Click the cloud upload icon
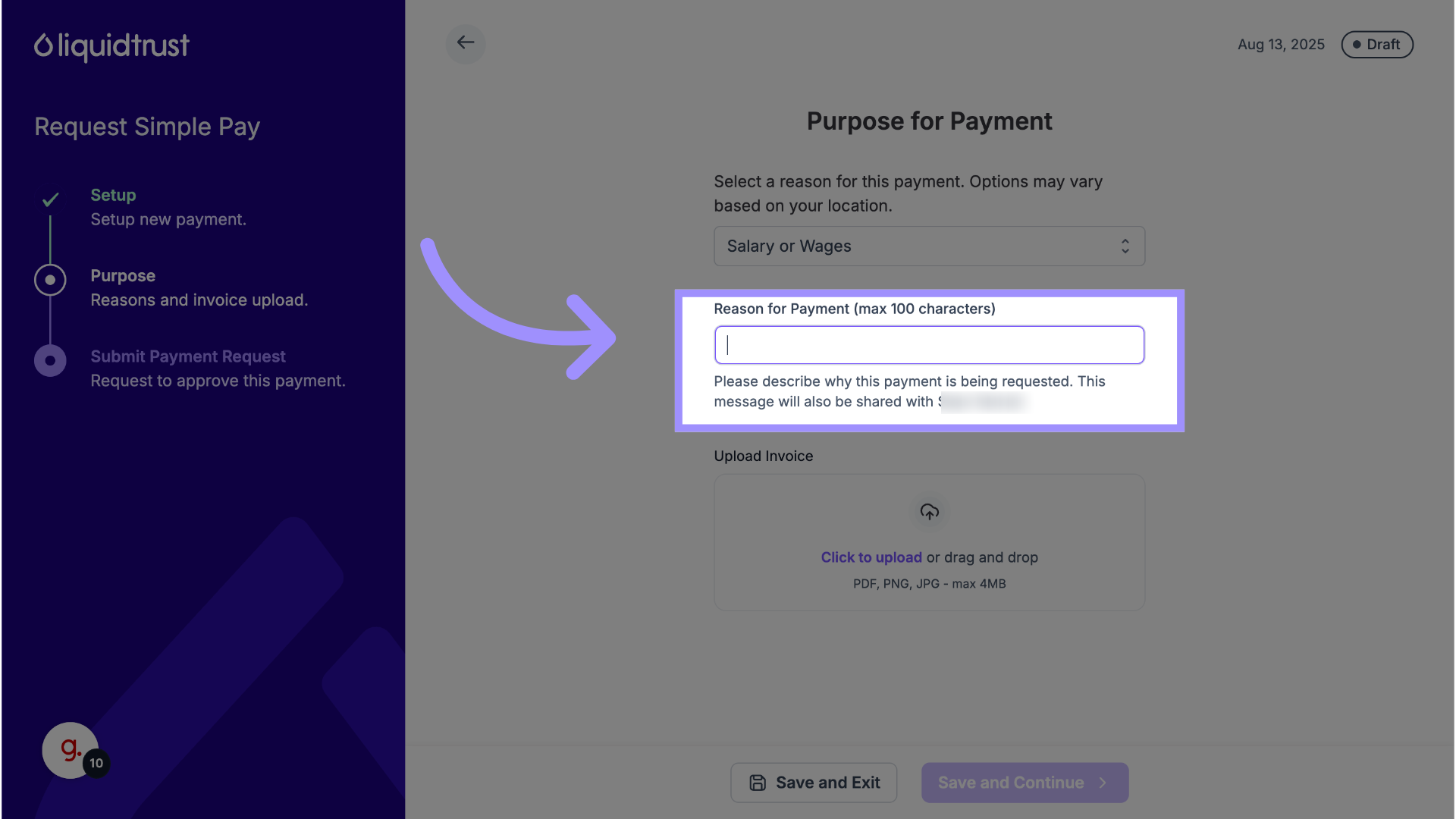 tap(929, 513)
